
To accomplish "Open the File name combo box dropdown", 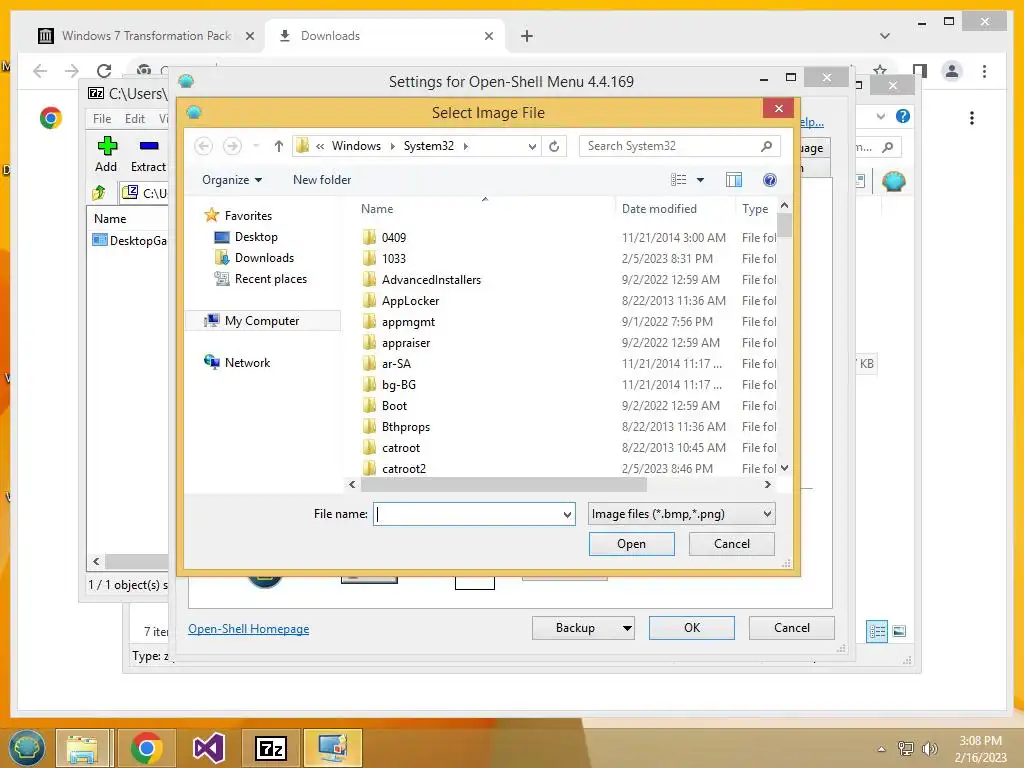I will click(x=567, y=514).
